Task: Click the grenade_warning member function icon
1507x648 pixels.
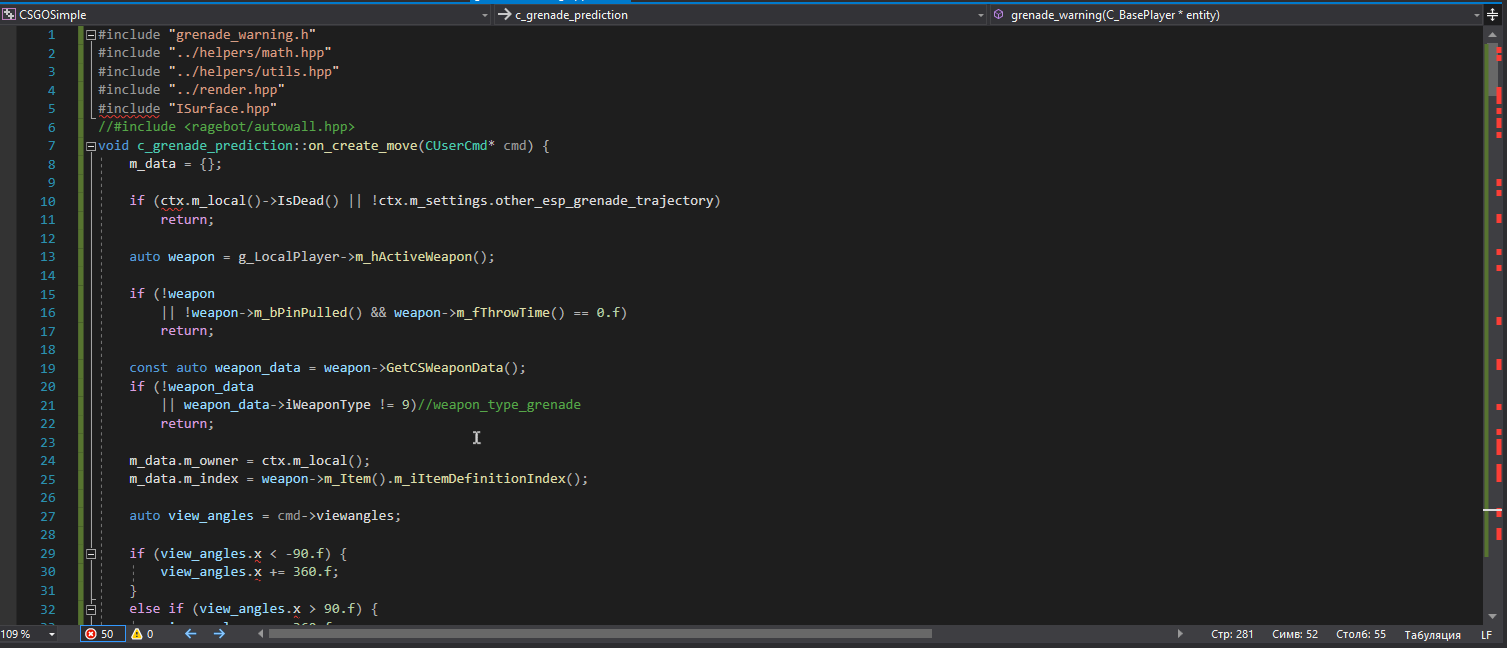Action: coord(999,15)
